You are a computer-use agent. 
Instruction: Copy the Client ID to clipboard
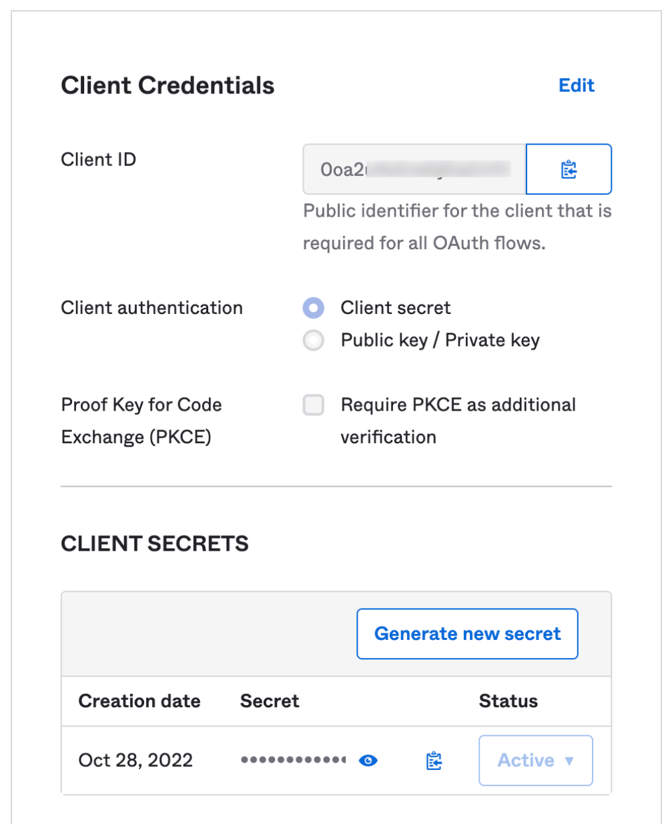[568, 169]
